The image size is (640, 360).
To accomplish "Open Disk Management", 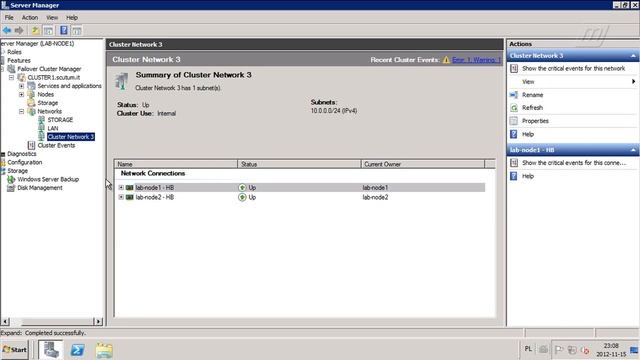I will pos(40,188).
